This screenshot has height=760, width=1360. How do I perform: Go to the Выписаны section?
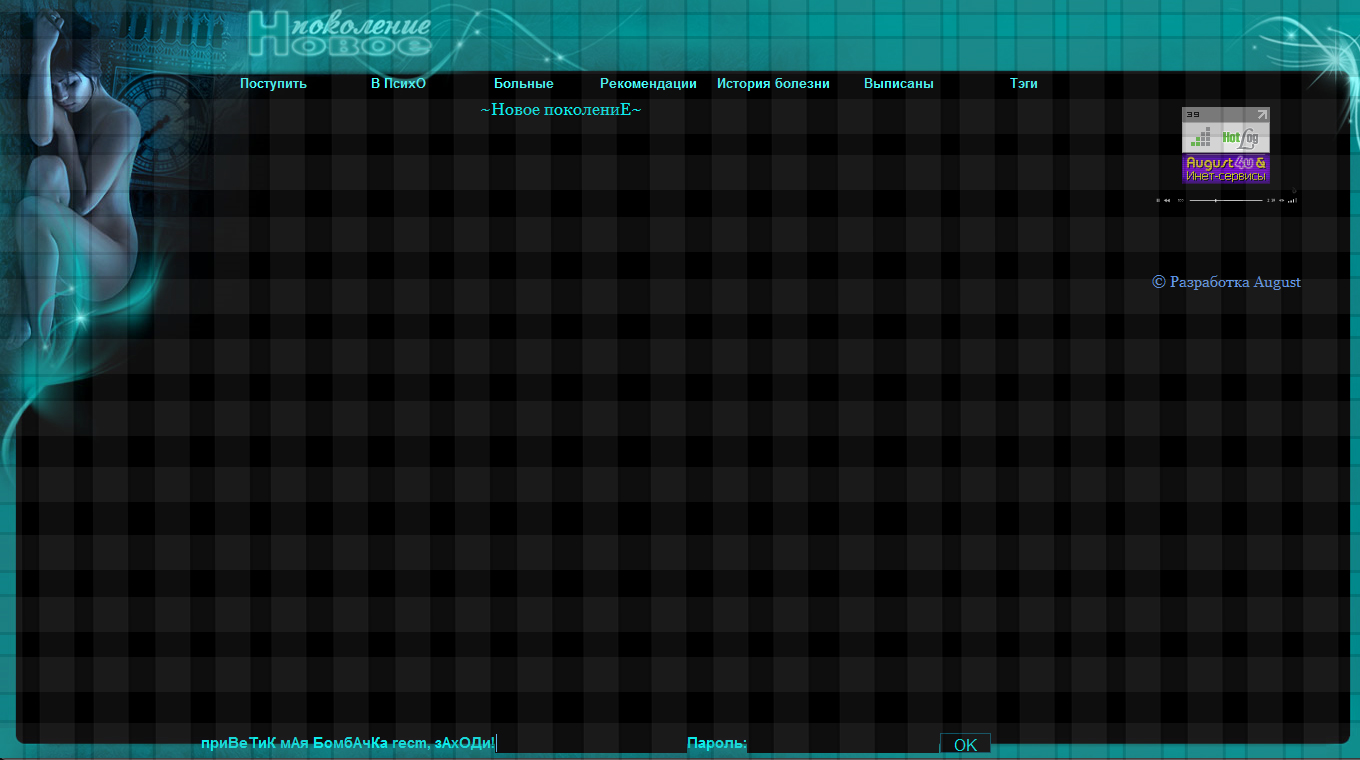pos(898,84)
